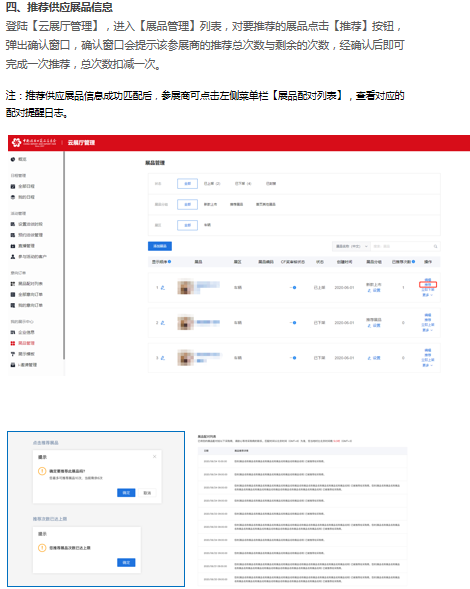Click the info icon next to 显示顺序
470x589 pixels.
tap(170, 261)
